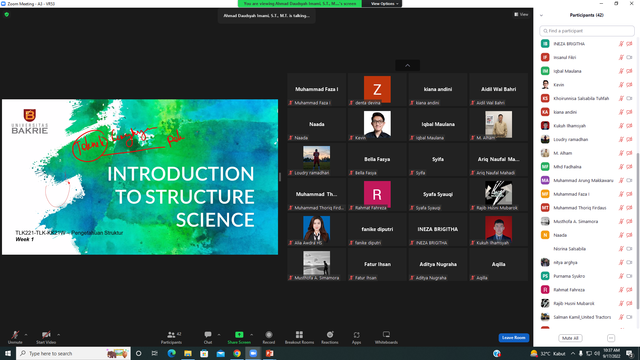Screen dimensions: 640x360
Task: Select Rajib Husni Mubarok's video tile
Action: tap(498, 195)
